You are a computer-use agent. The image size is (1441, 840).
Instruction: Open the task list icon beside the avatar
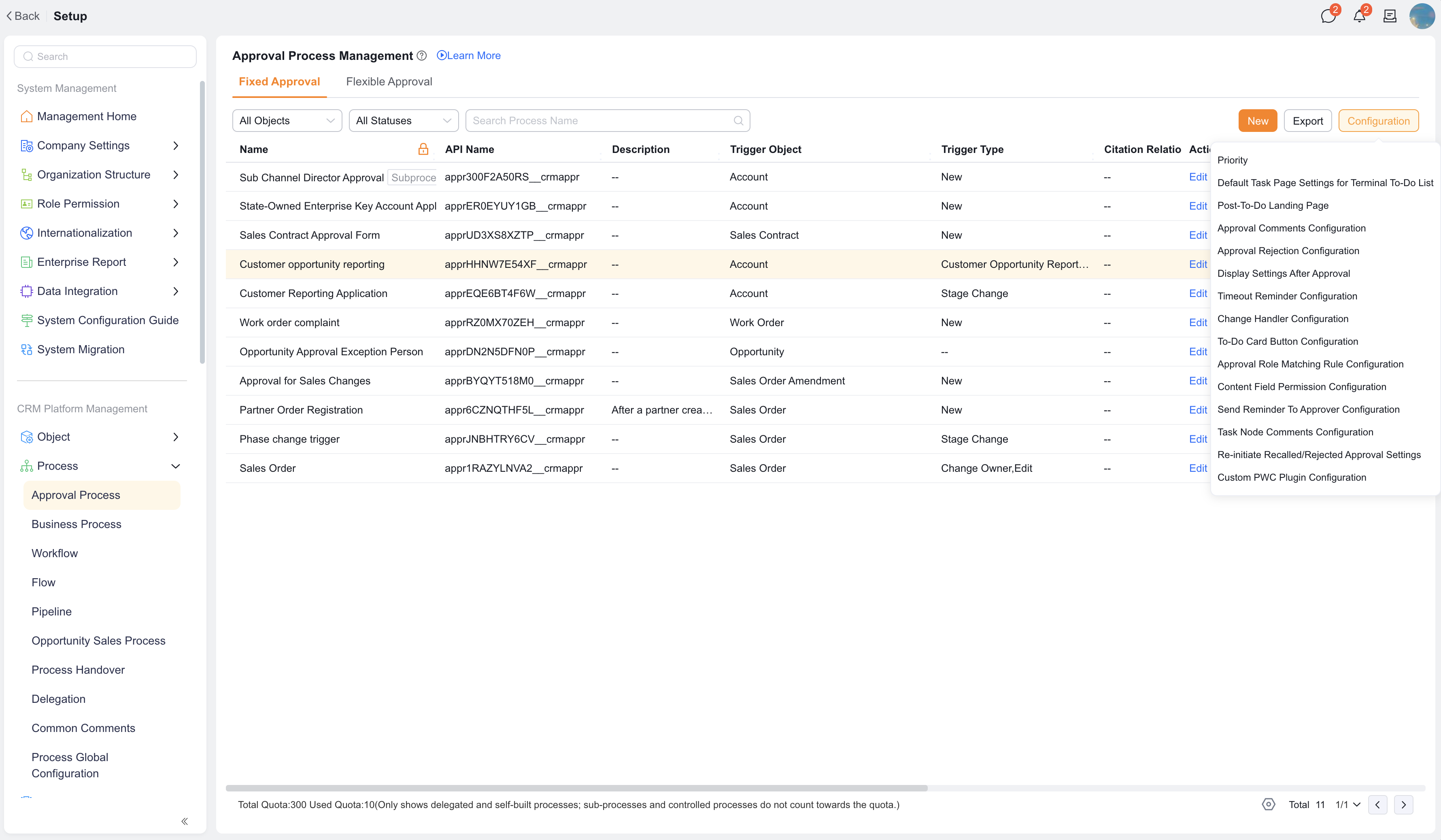coord(1390,16)
